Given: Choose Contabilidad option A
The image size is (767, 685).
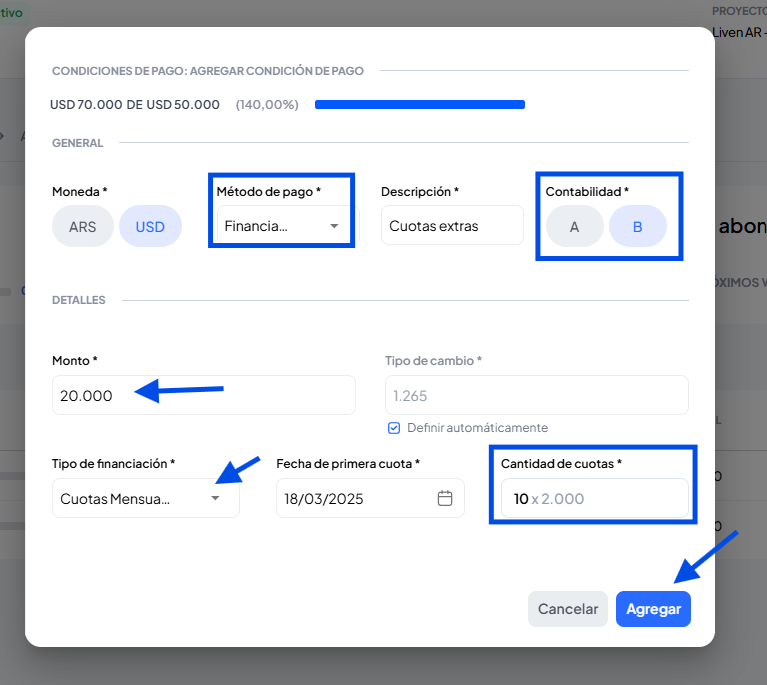Looking at the screenshot, I should (574, 227).
